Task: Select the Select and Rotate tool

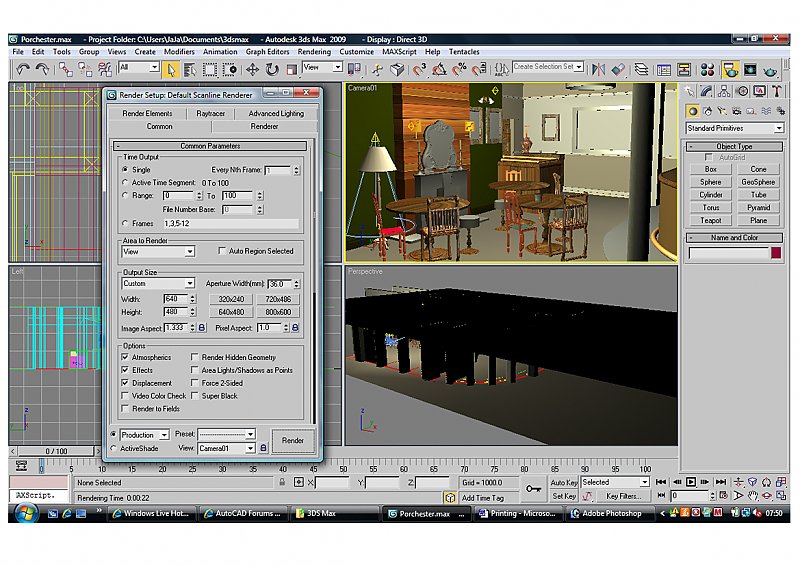Action: click(272, 69)
